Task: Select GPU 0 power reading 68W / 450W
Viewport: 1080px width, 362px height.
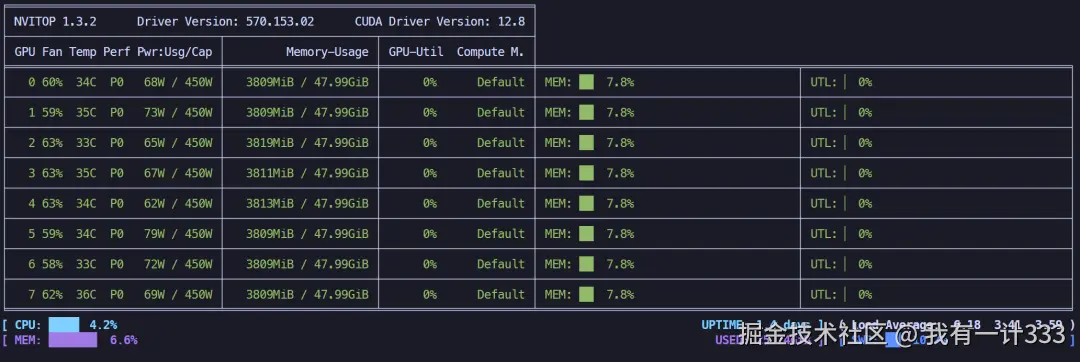Action: (x=178, y=82)
